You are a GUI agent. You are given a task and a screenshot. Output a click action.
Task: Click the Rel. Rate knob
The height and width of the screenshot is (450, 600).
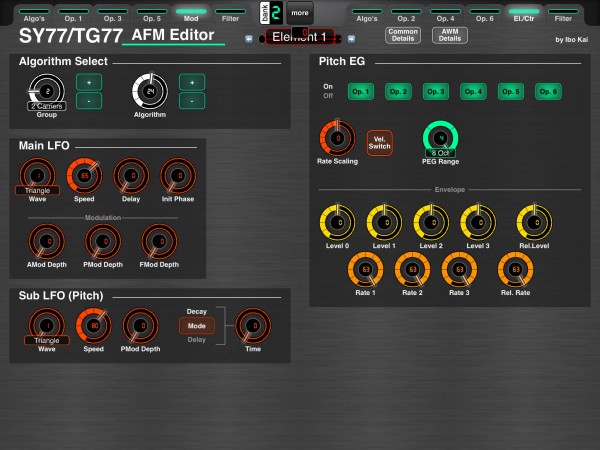[x=515, y=269]
